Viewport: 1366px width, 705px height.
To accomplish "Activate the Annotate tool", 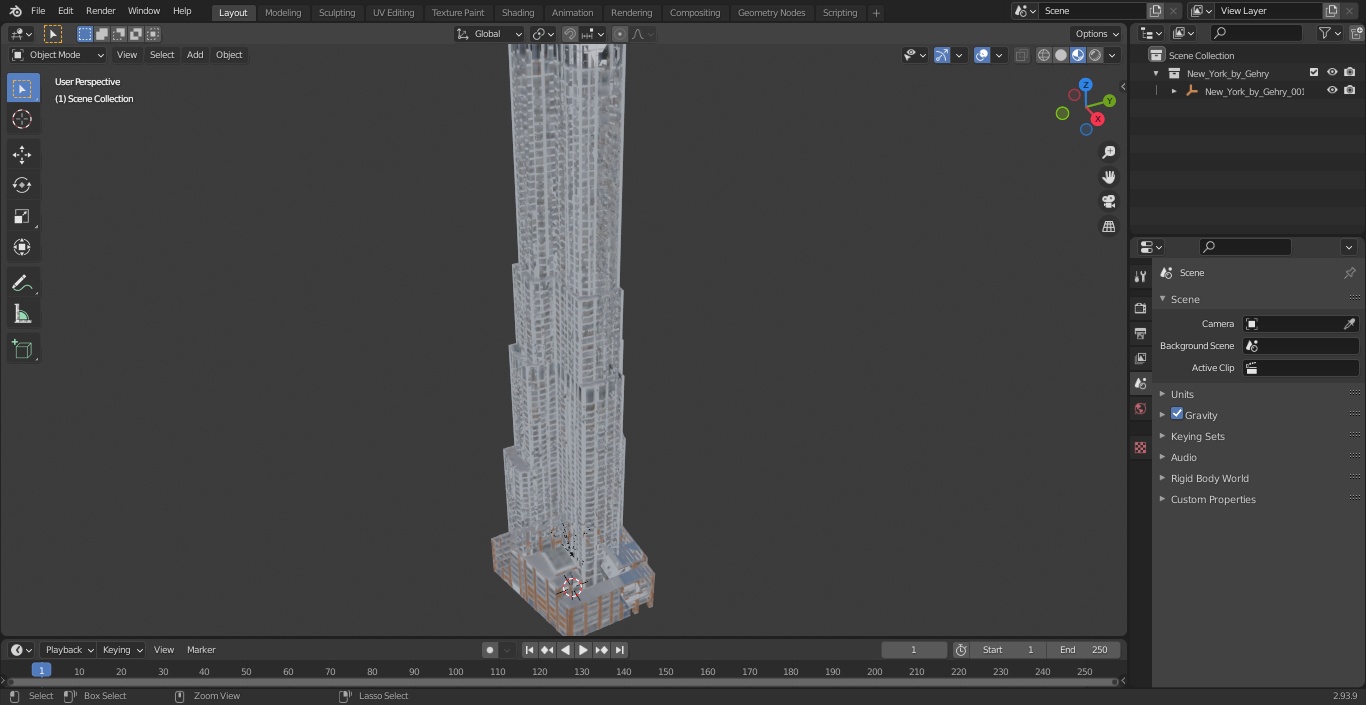I will (22, 283).
